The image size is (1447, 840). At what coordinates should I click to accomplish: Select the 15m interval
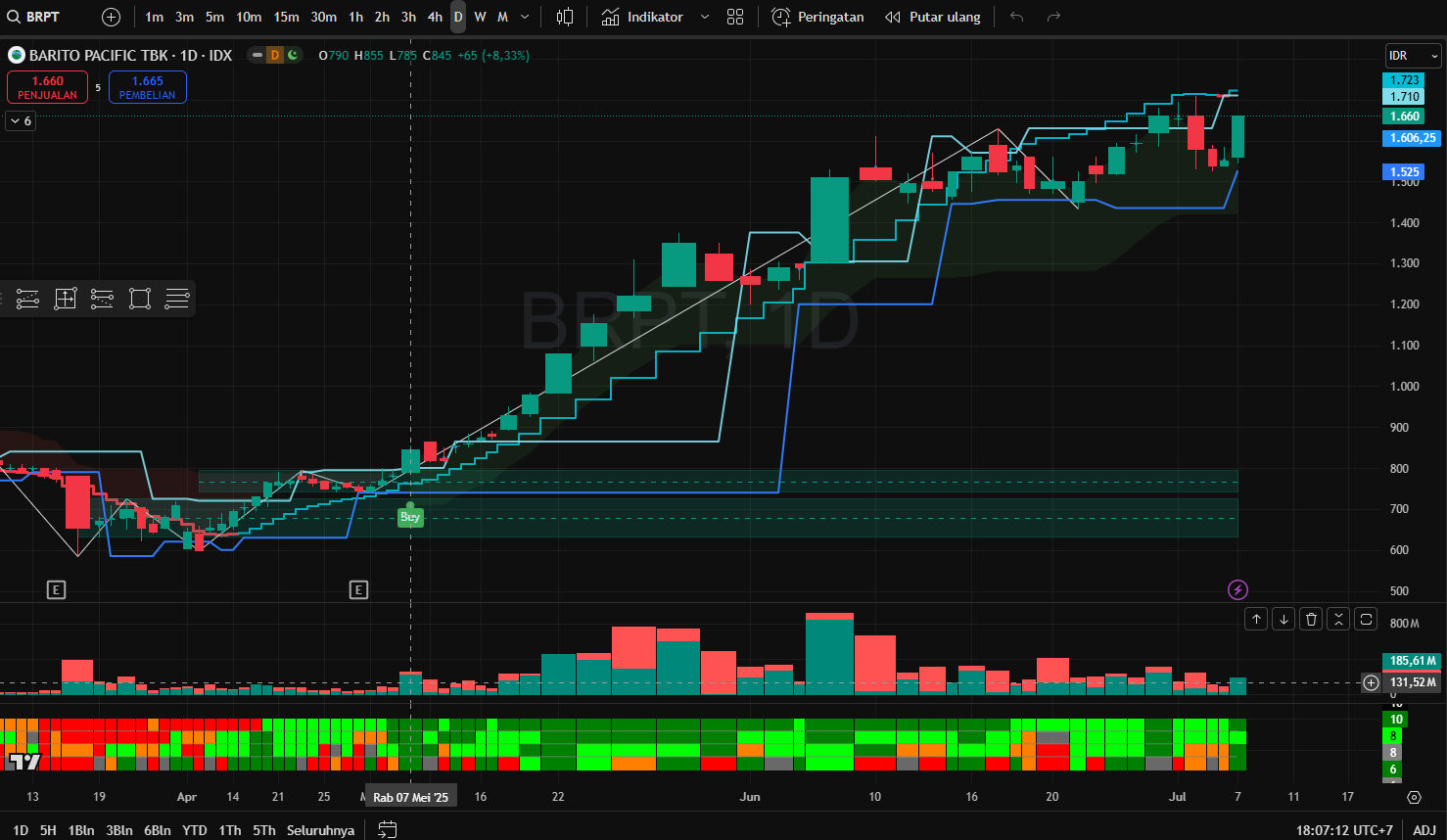tap(286, 17)
